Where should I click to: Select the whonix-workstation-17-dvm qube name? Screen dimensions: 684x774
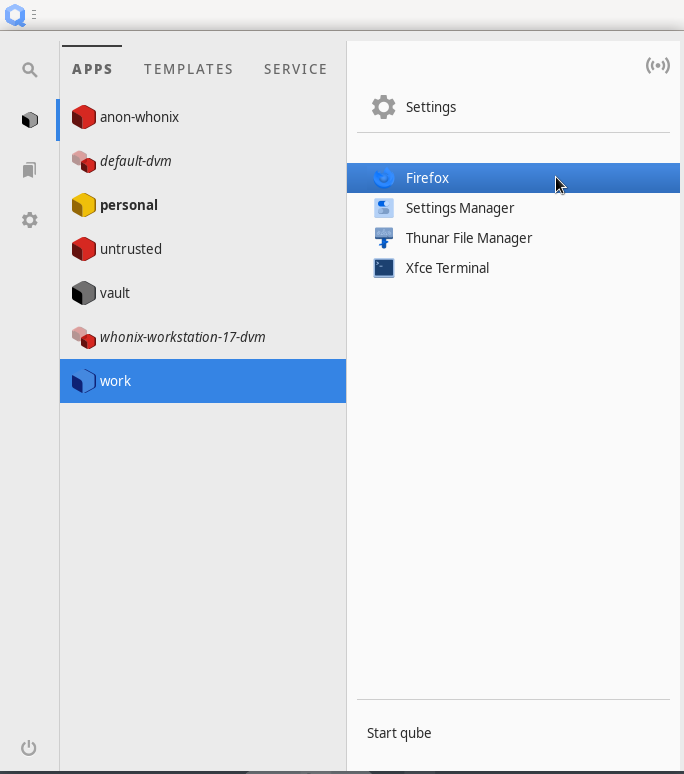[x=183, y=337]
